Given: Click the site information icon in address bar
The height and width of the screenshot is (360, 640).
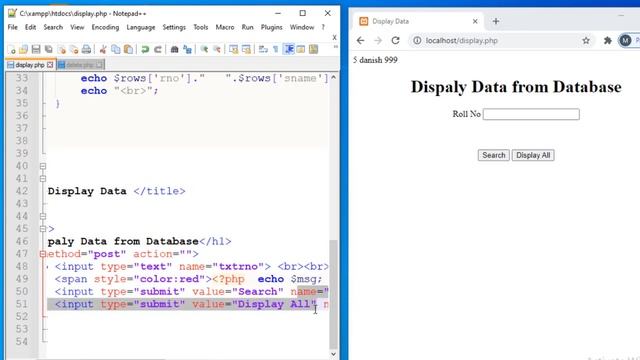Looking at the screenshot, I should [x=417, y=40].
